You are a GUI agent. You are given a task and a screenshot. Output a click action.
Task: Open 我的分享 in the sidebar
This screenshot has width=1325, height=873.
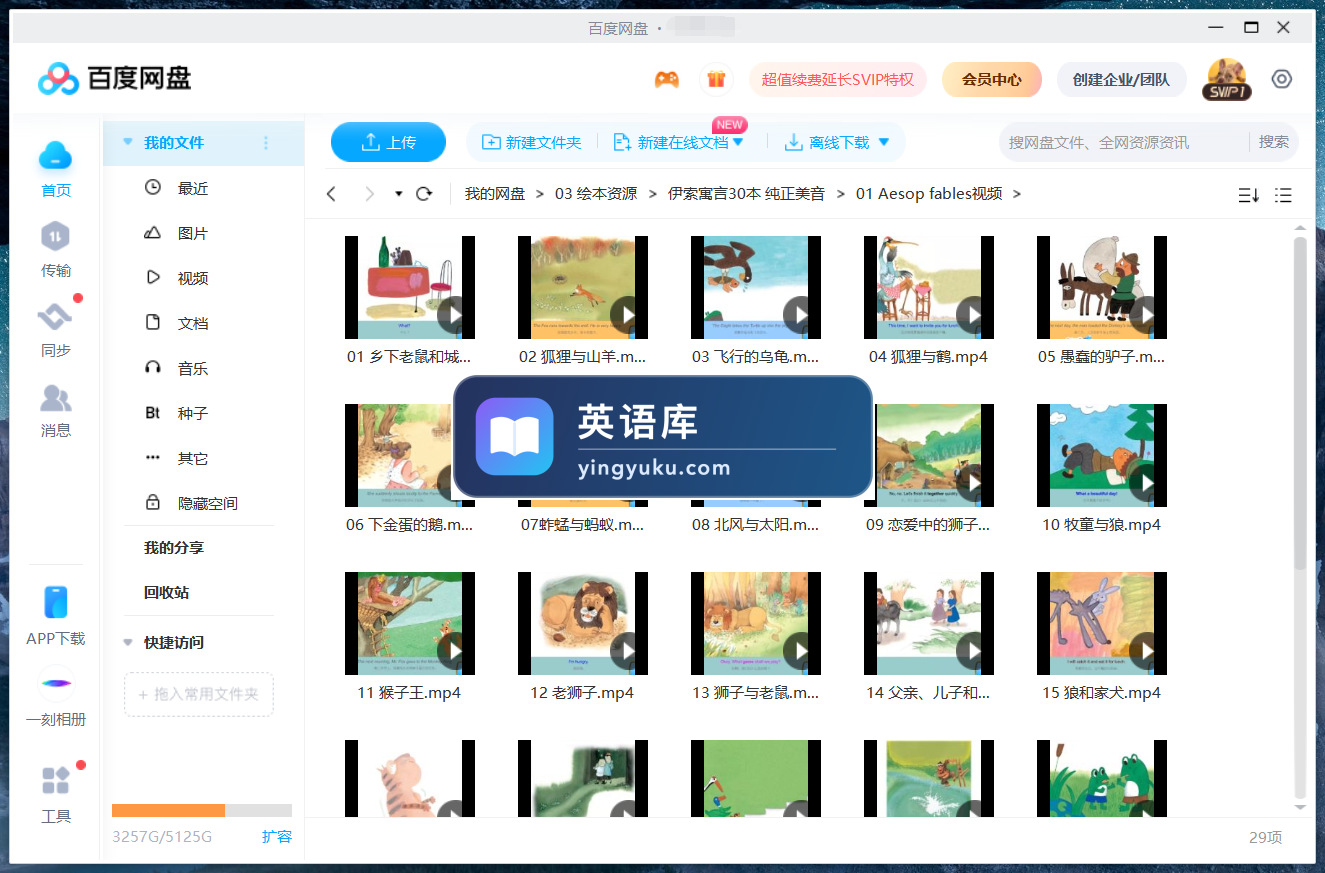(x=174, y=548)
